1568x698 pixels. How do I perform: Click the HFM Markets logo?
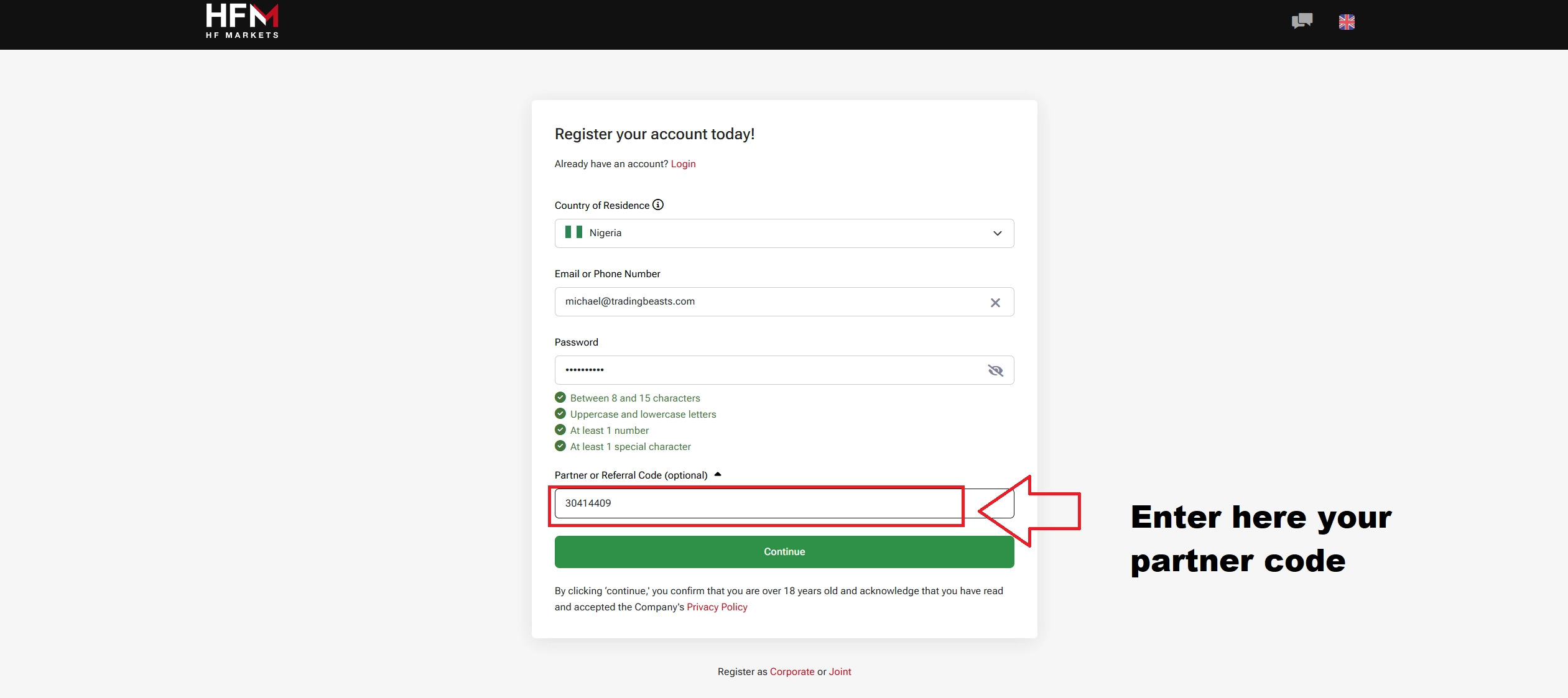(x=242, y=21)
